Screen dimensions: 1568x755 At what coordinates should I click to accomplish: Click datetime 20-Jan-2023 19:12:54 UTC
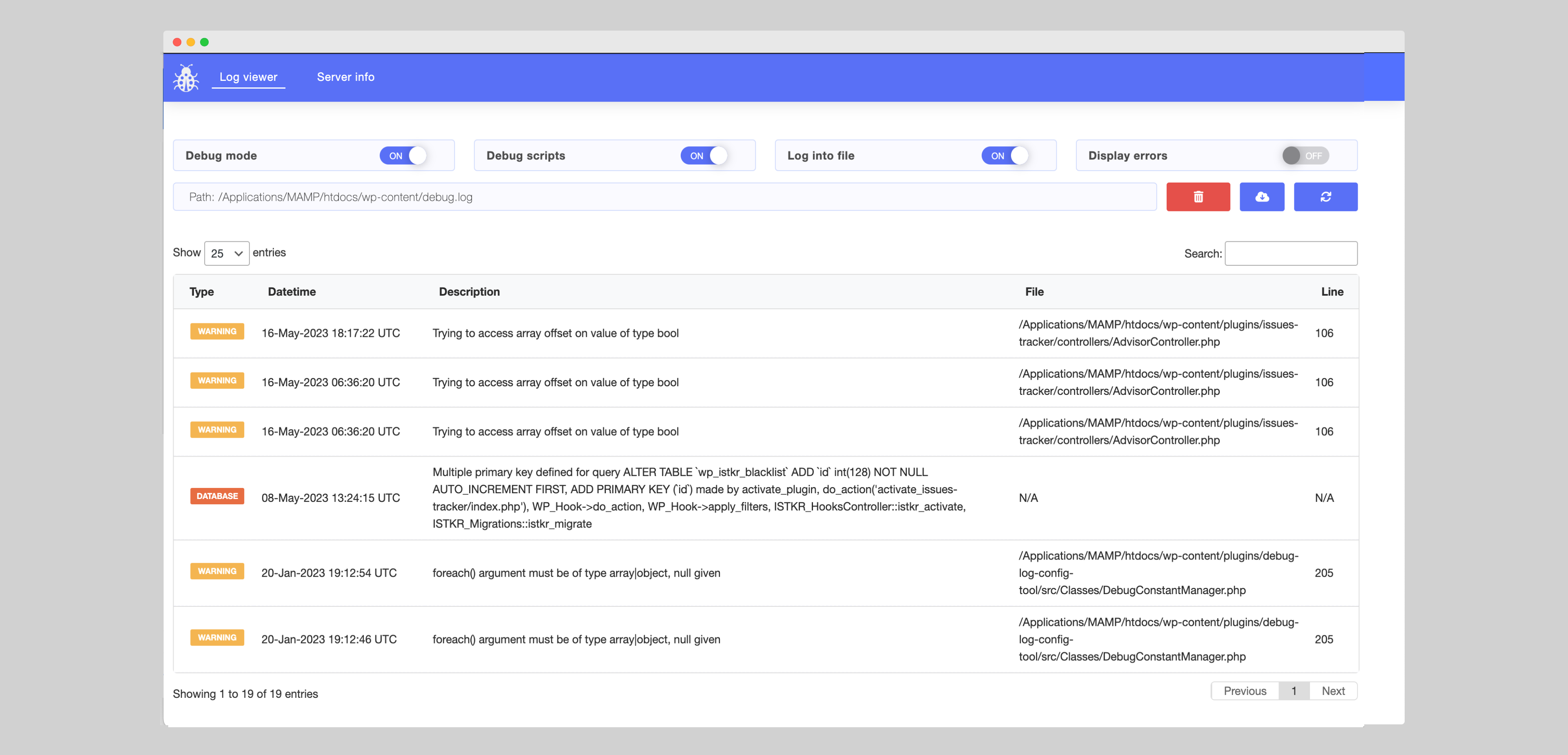click(329, 573)
